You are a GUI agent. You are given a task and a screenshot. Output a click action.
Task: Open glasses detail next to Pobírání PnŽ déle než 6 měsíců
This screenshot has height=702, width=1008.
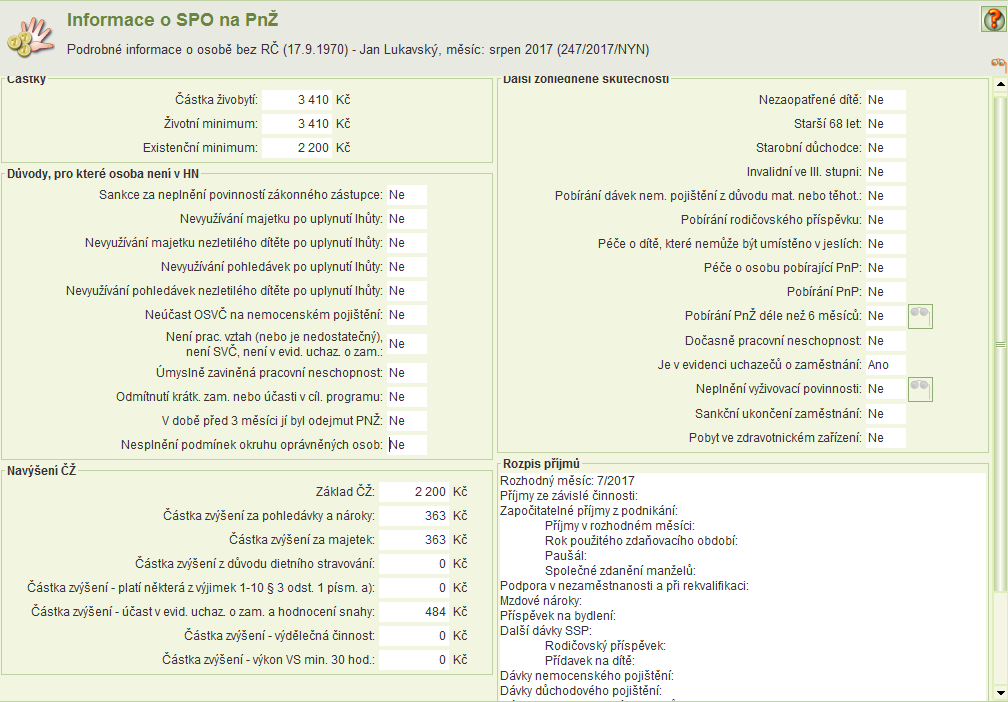(920, 316)
